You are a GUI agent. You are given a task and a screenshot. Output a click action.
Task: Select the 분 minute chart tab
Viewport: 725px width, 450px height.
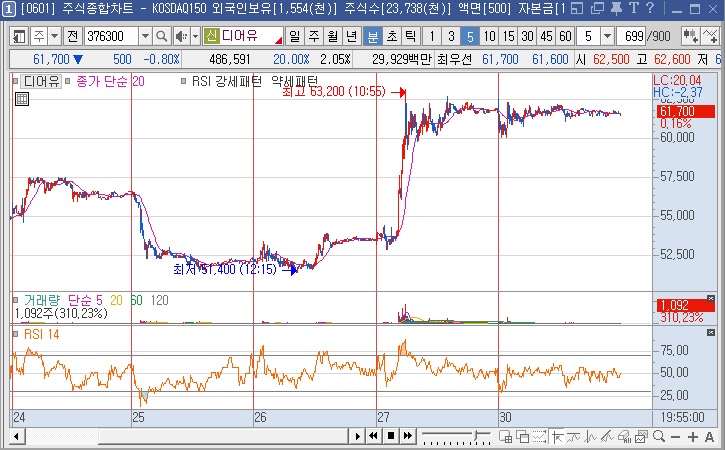tap(373, 36)
